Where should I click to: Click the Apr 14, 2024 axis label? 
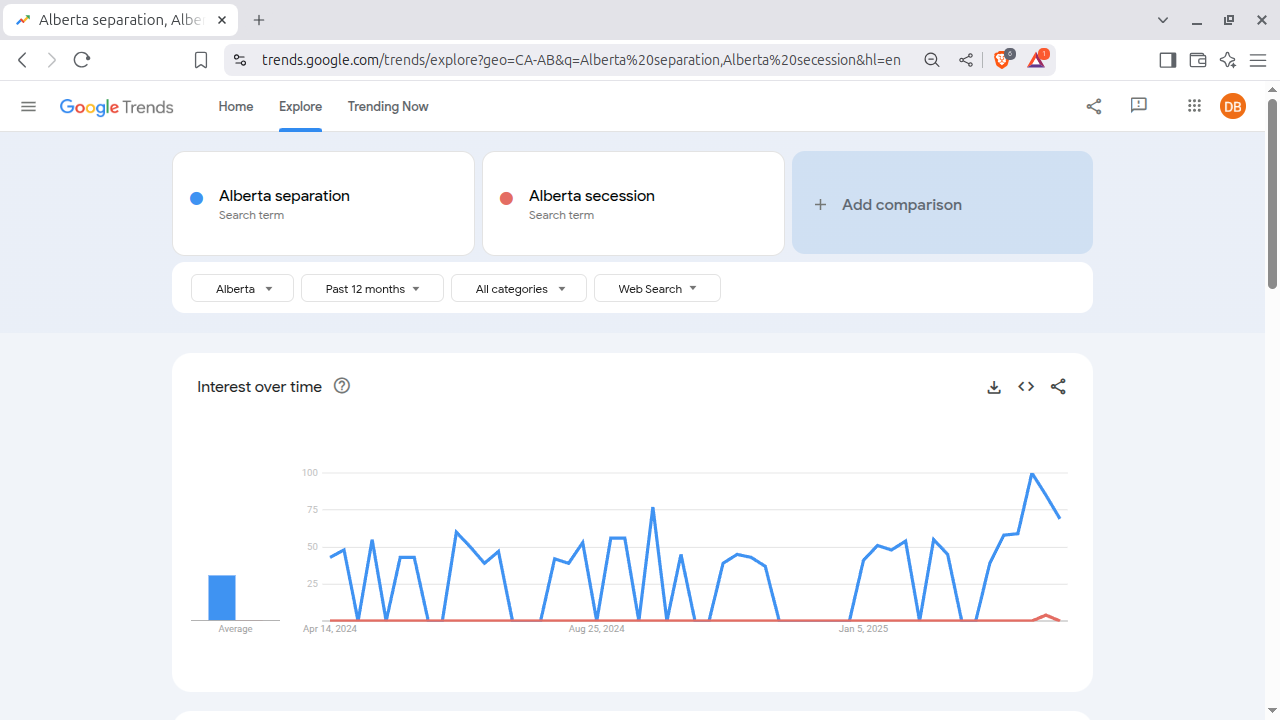(330, 629)
